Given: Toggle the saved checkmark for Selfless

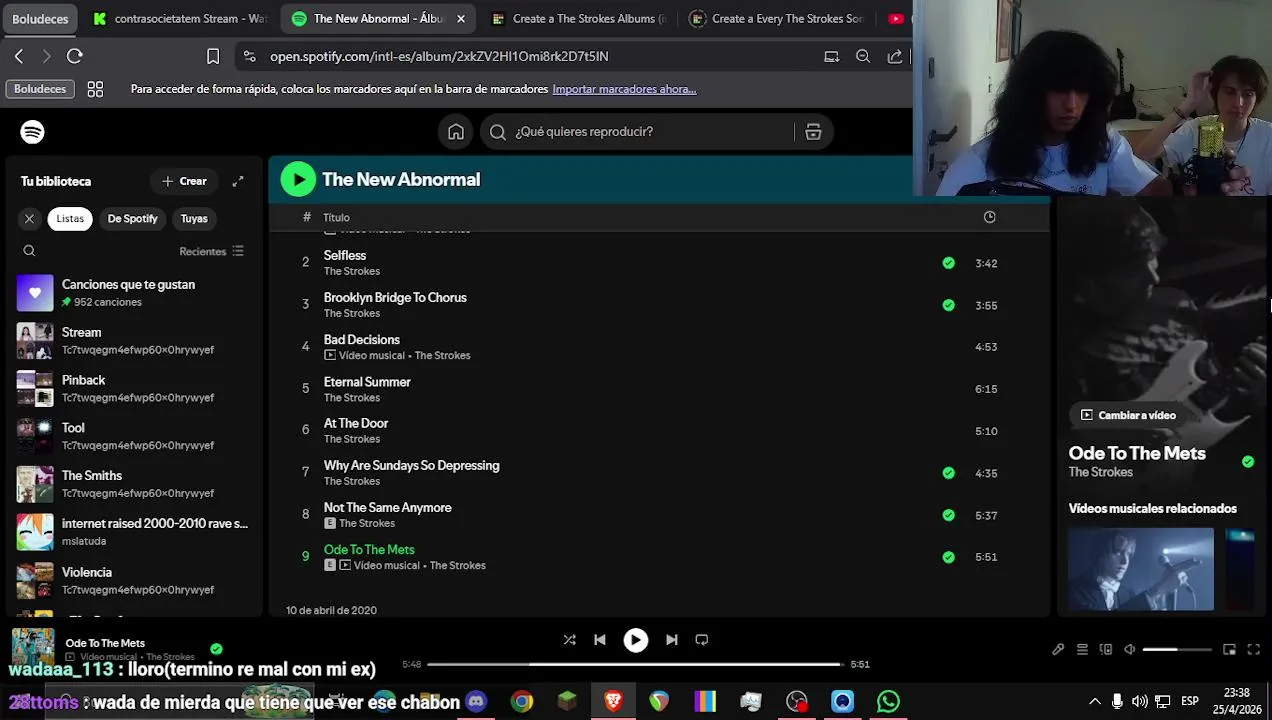Looking at the screenshot, I should point(948,263).
